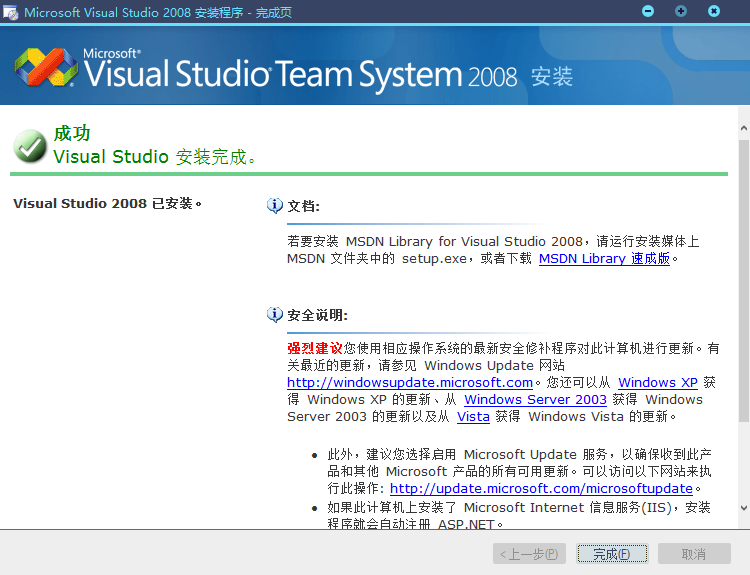This screenshot has width=750, height=575.
Task: Open the windowsupdate.microsoft.com link
Action: tap(410, 382)
